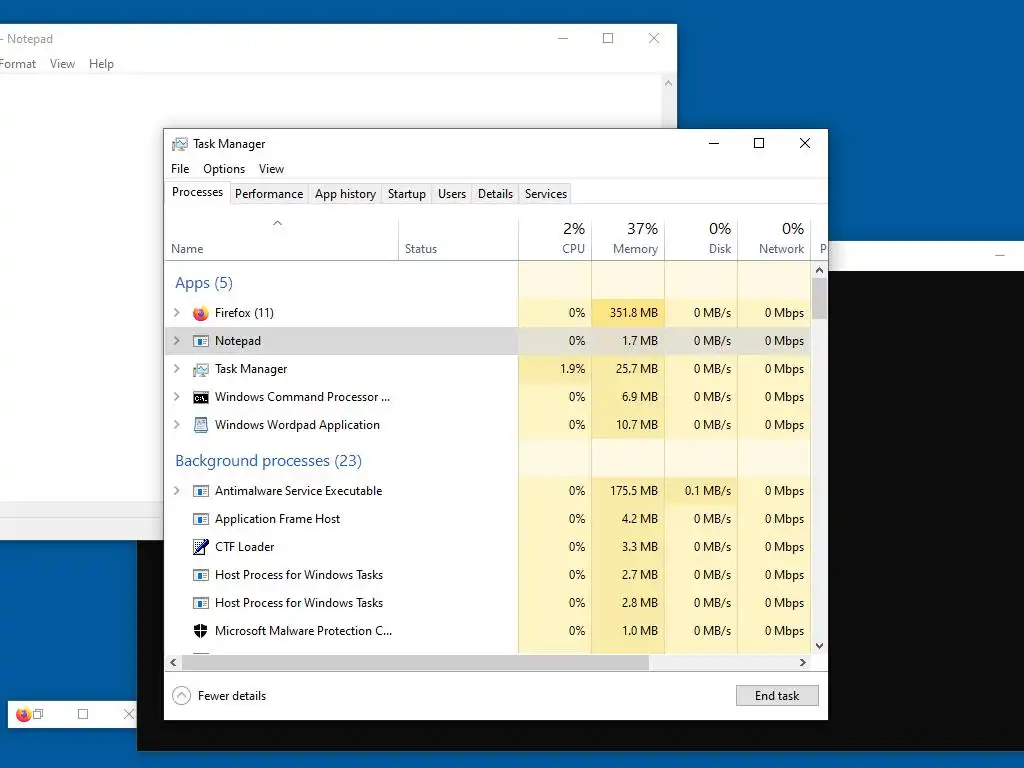Click the End task button
1024x768 pixels.
tap(776, 696)
